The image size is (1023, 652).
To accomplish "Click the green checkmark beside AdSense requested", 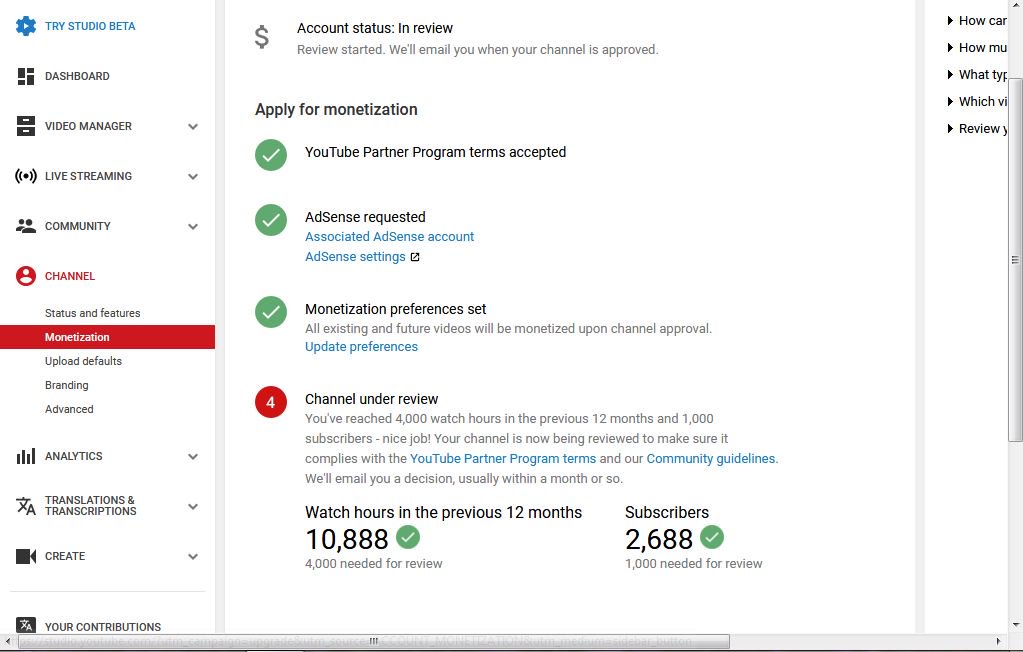I will [x=271, y=220].
